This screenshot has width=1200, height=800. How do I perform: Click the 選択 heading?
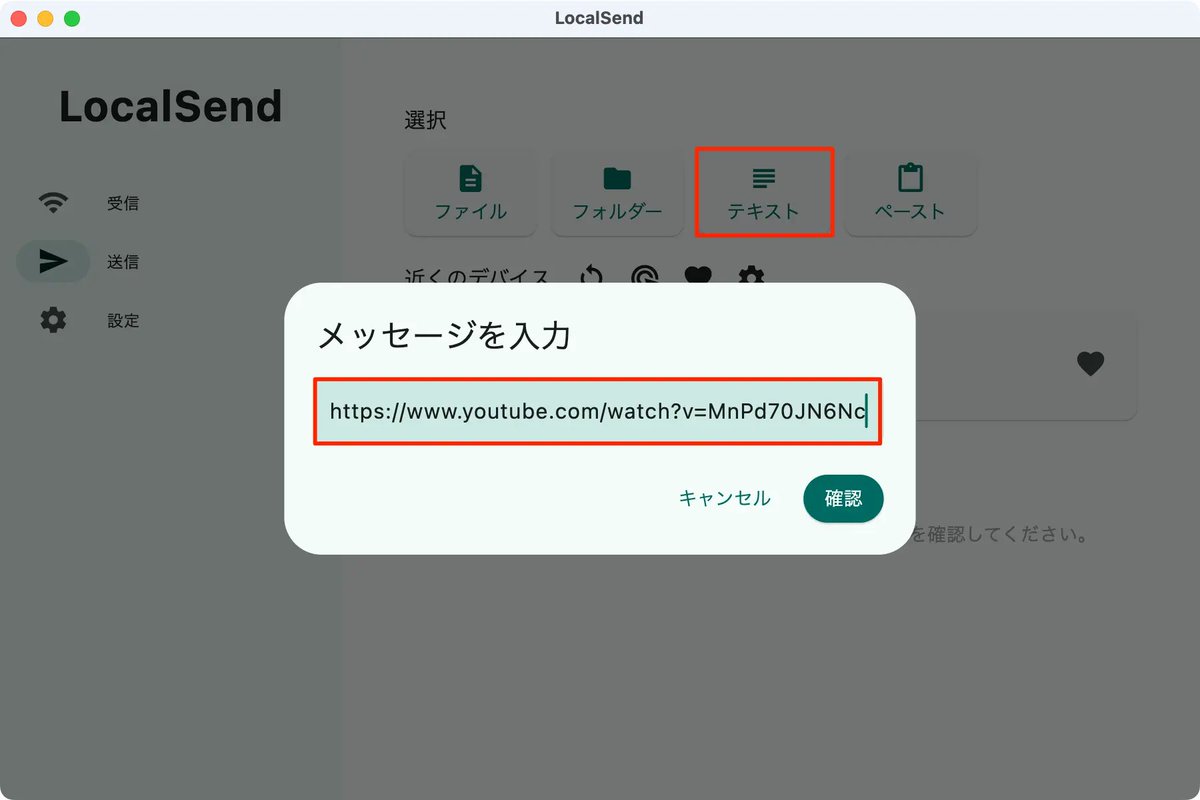425,120
